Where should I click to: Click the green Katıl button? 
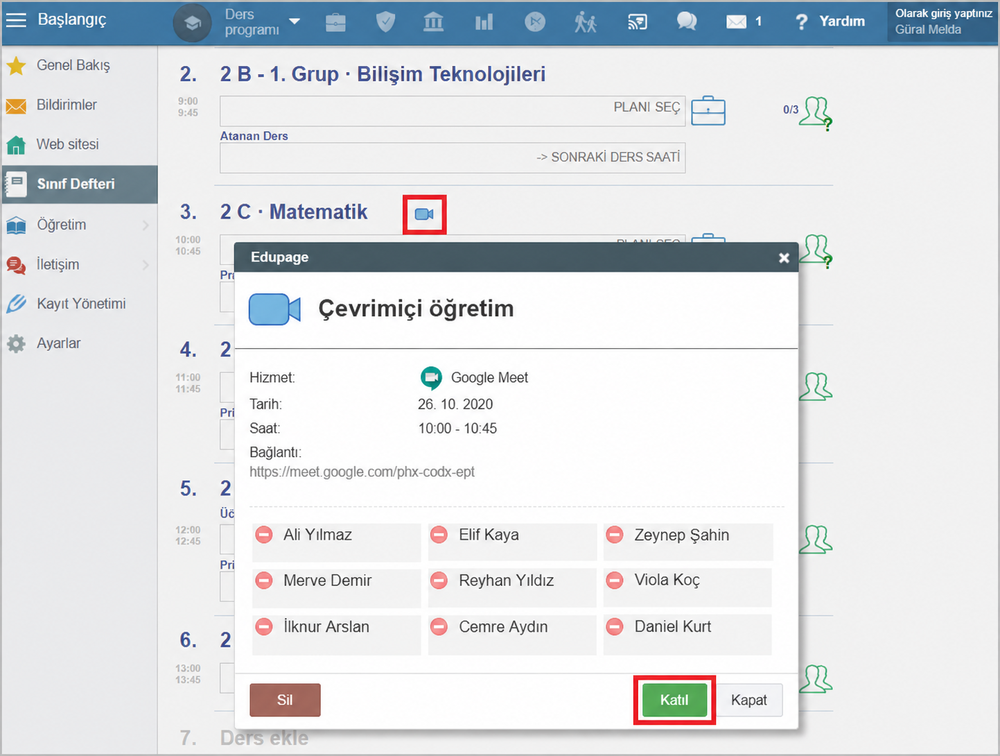point(674,700)
